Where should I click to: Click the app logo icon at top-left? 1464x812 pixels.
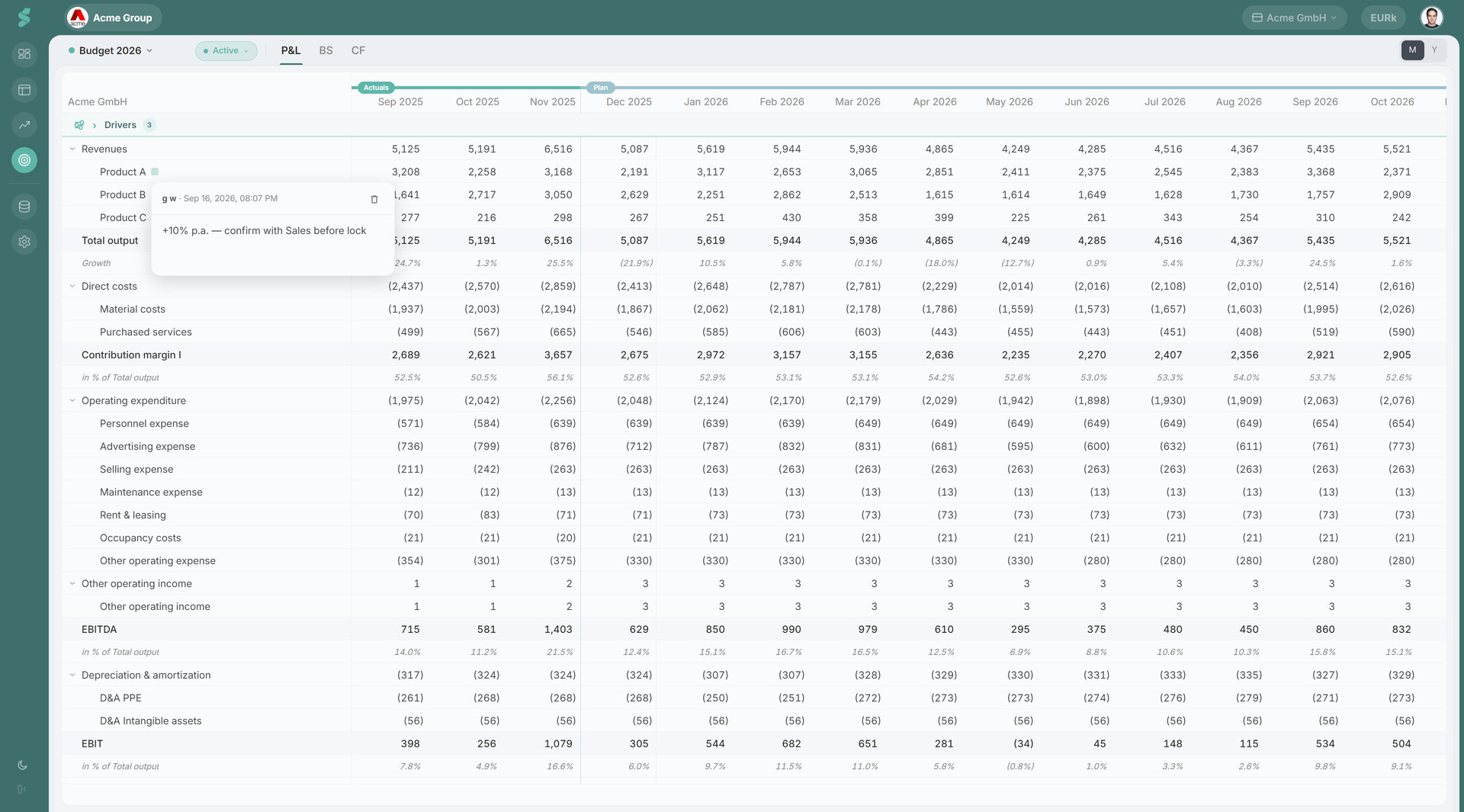[24, 17]
